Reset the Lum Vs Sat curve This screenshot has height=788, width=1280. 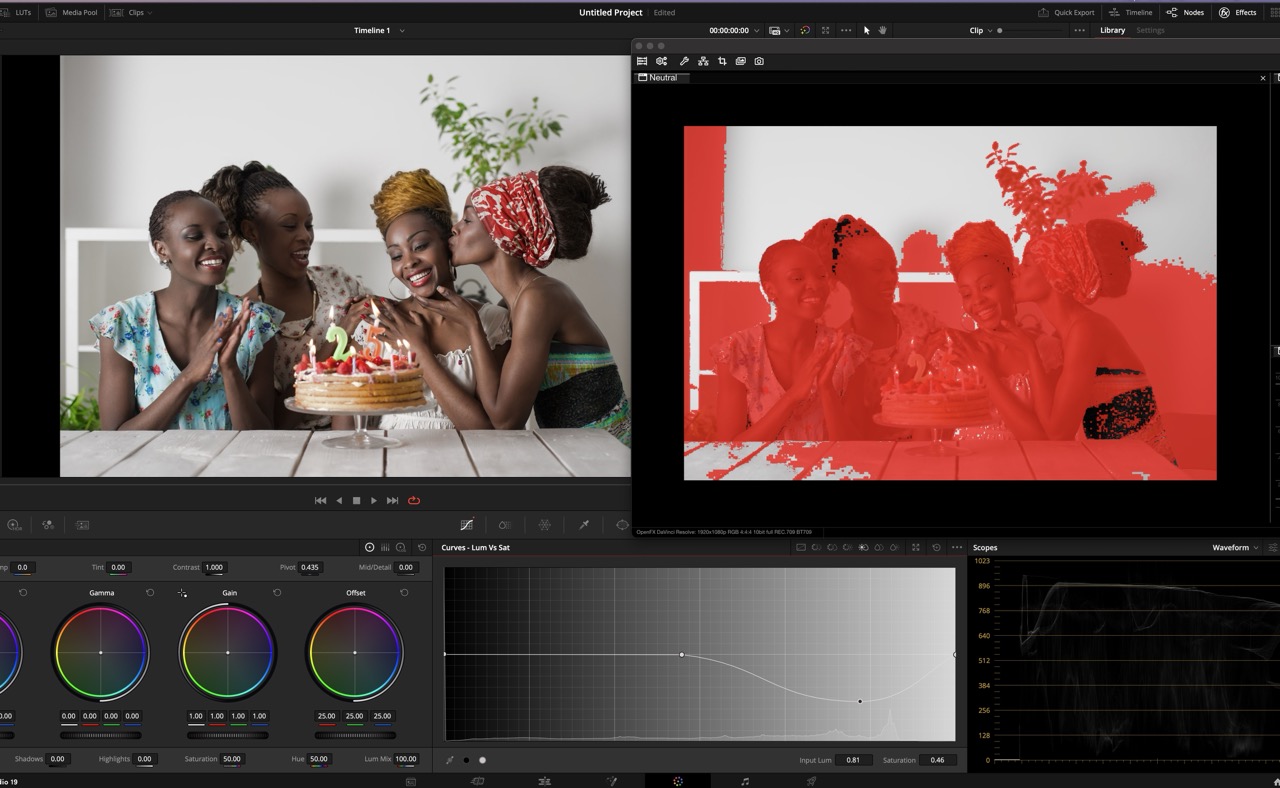pos(936,547)
